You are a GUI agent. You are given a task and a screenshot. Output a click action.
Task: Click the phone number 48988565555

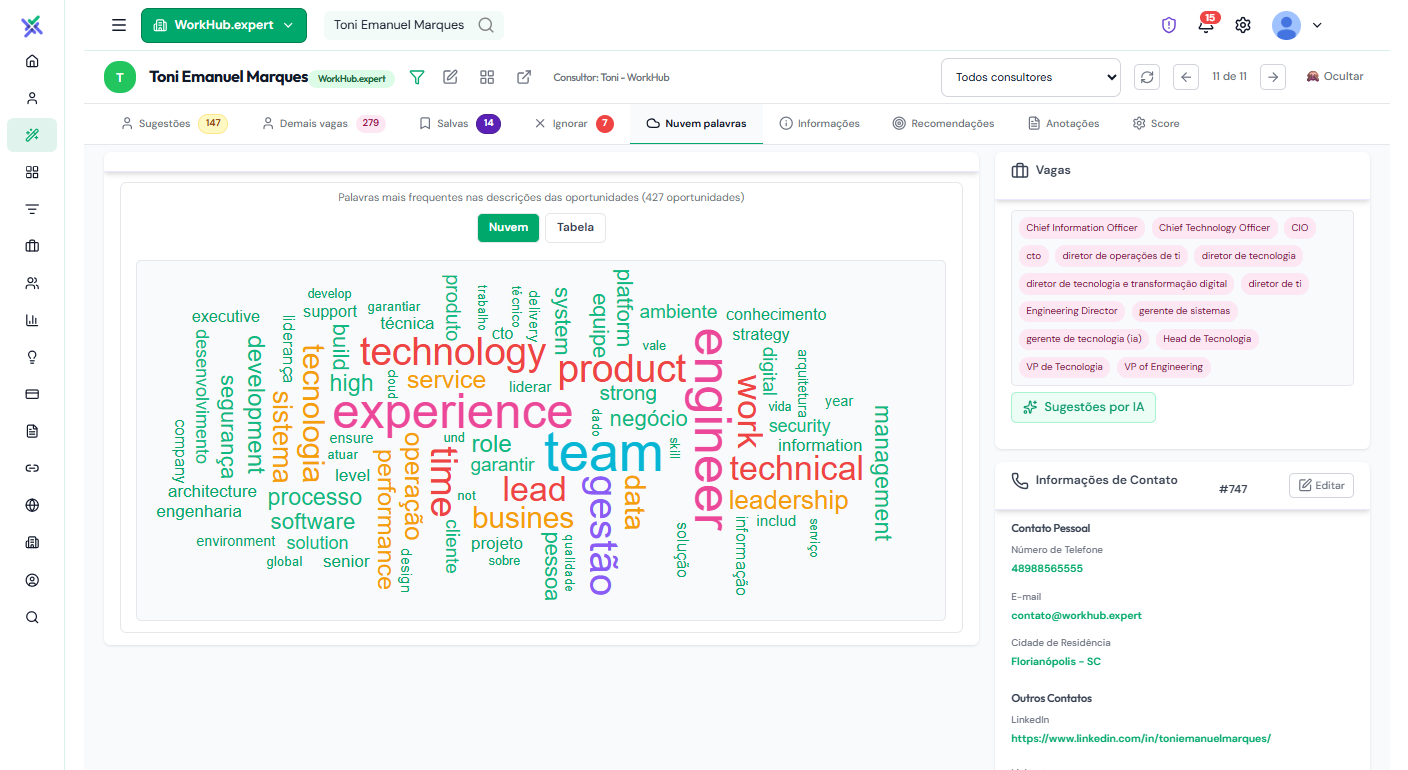1047,569
